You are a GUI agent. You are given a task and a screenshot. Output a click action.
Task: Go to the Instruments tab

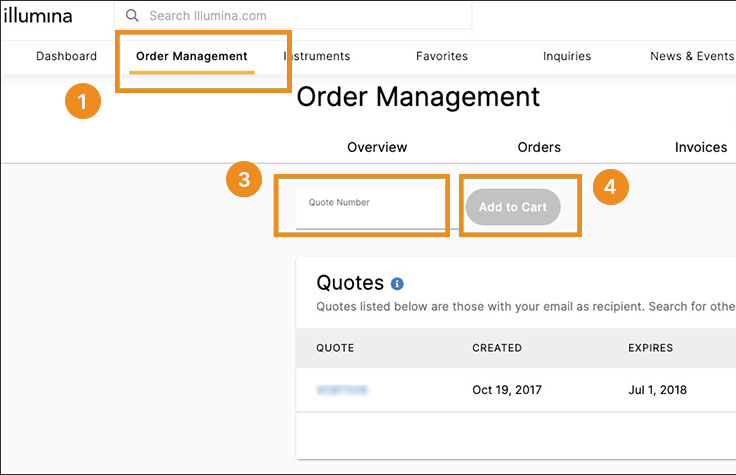pos(318,56)
